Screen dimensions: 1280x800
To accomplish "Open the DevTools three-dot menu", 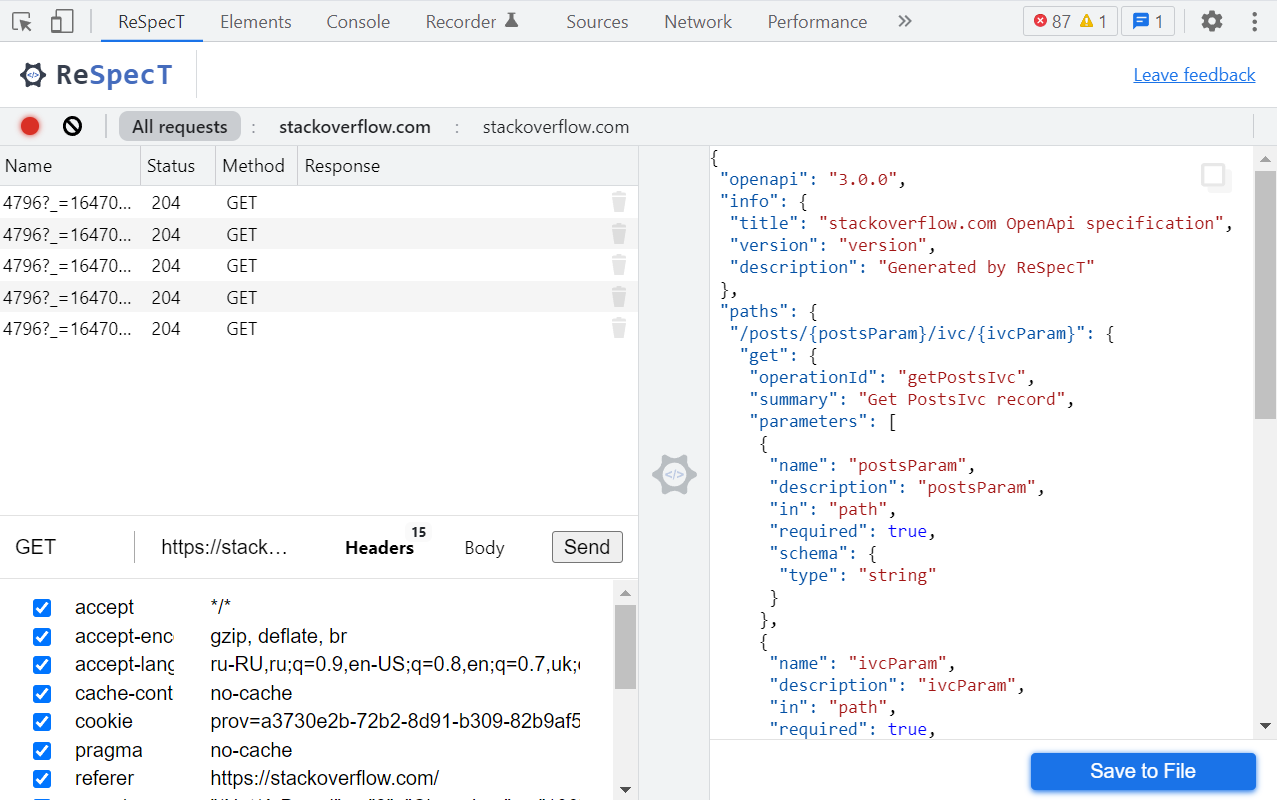I will [x=1255, y=21].
